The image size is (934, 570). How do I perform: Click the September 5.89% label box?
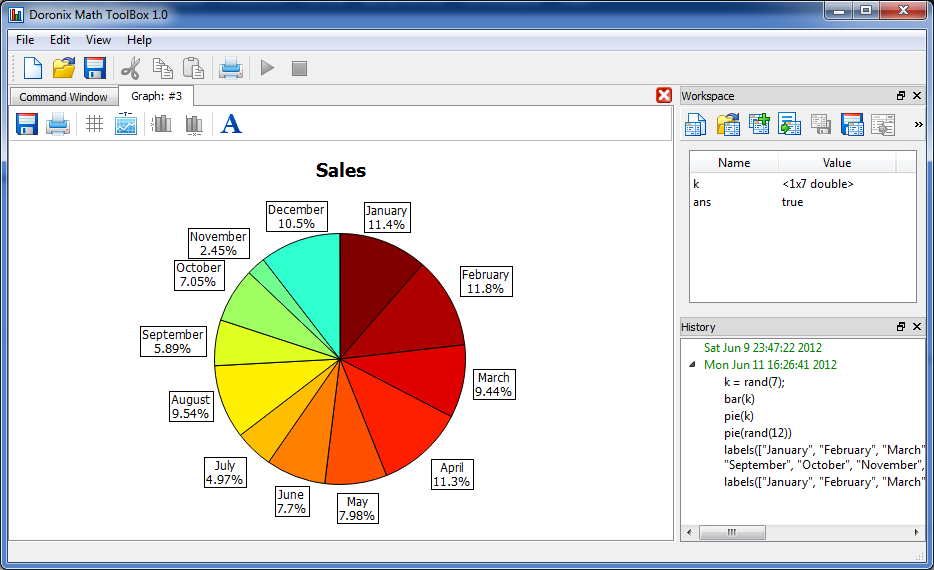point(173,341)
